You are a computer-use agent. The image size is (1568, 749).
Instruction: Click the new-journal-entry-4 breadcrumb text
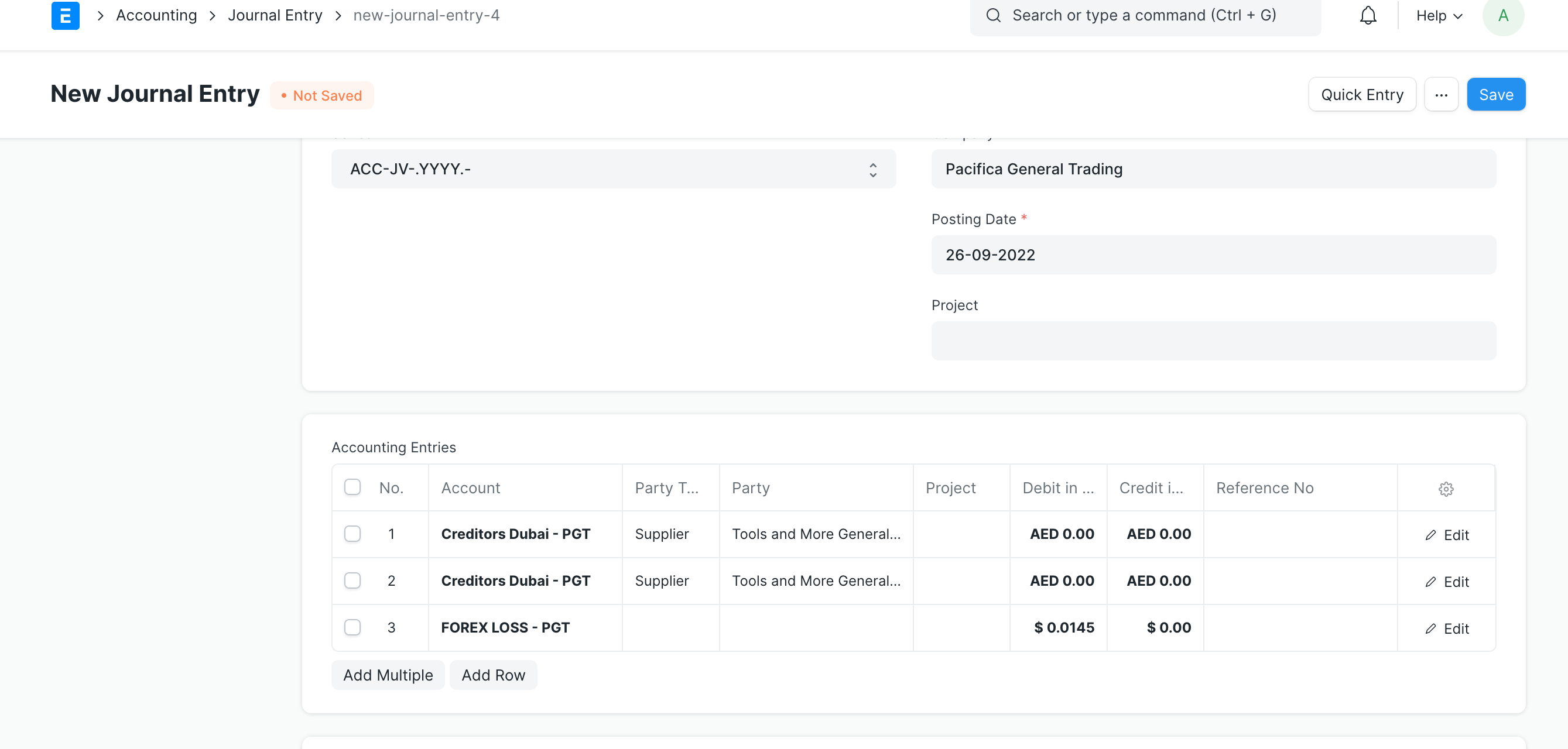tap(426, 15)
